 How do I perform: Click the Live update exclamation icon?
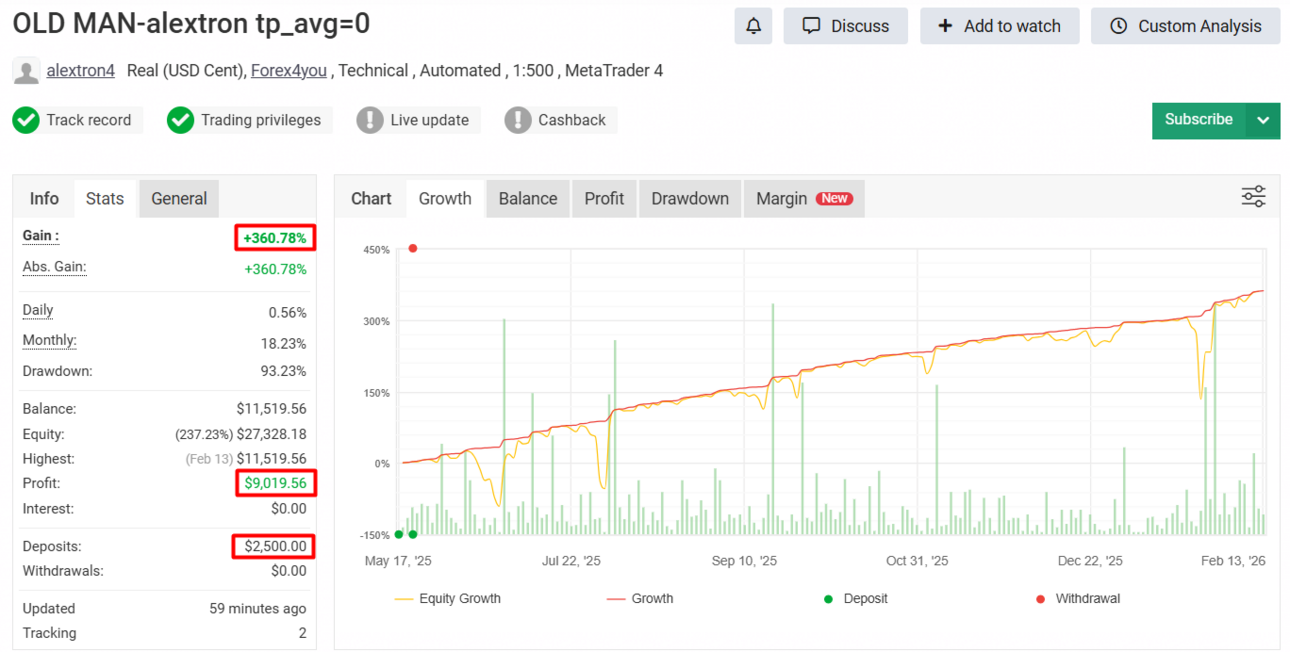pyautogui.click(x=370, y=120)
